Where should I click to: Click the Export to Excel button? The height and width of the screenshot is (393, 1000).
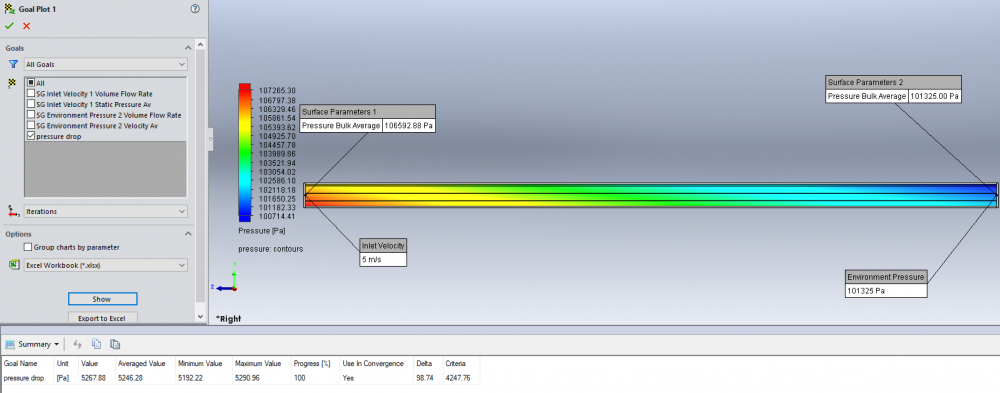pyautogui.click(x=102, y=318)
